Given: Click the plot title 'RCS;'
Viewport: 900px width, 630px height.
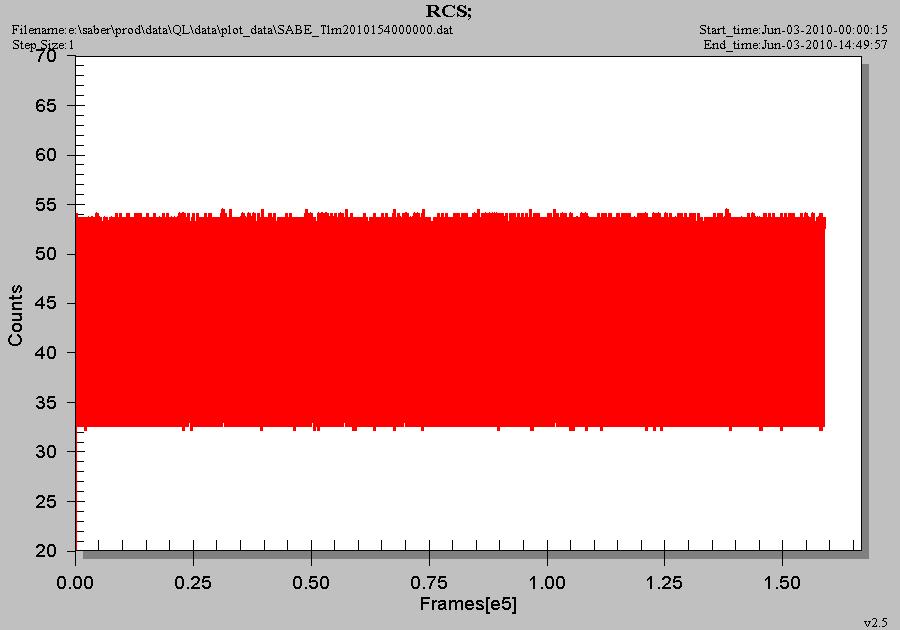Looking at the screenshot, I should (448, 11).
